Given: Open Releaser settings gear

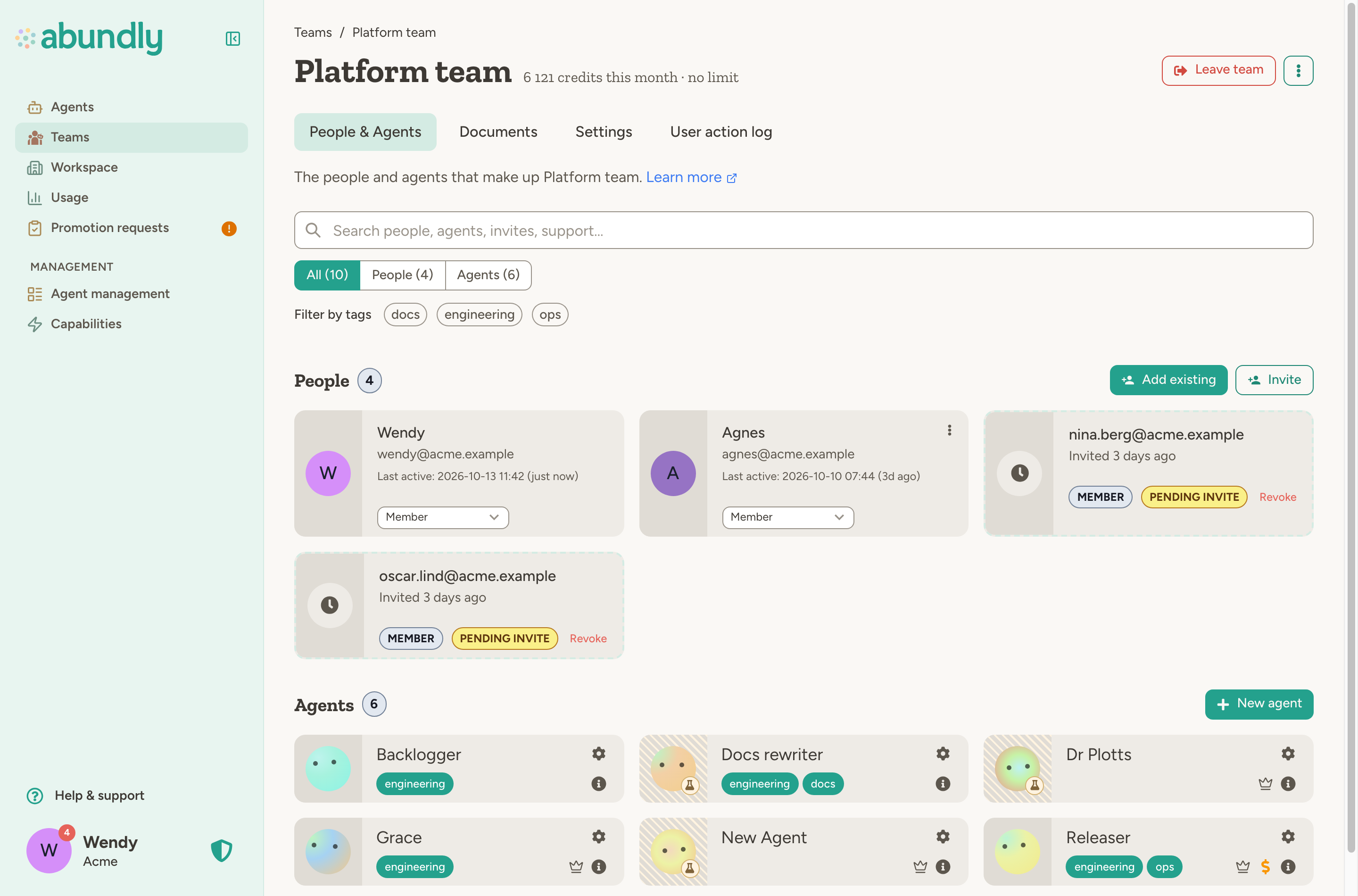Looking at the screenshot, I should tap(1288, 837).
